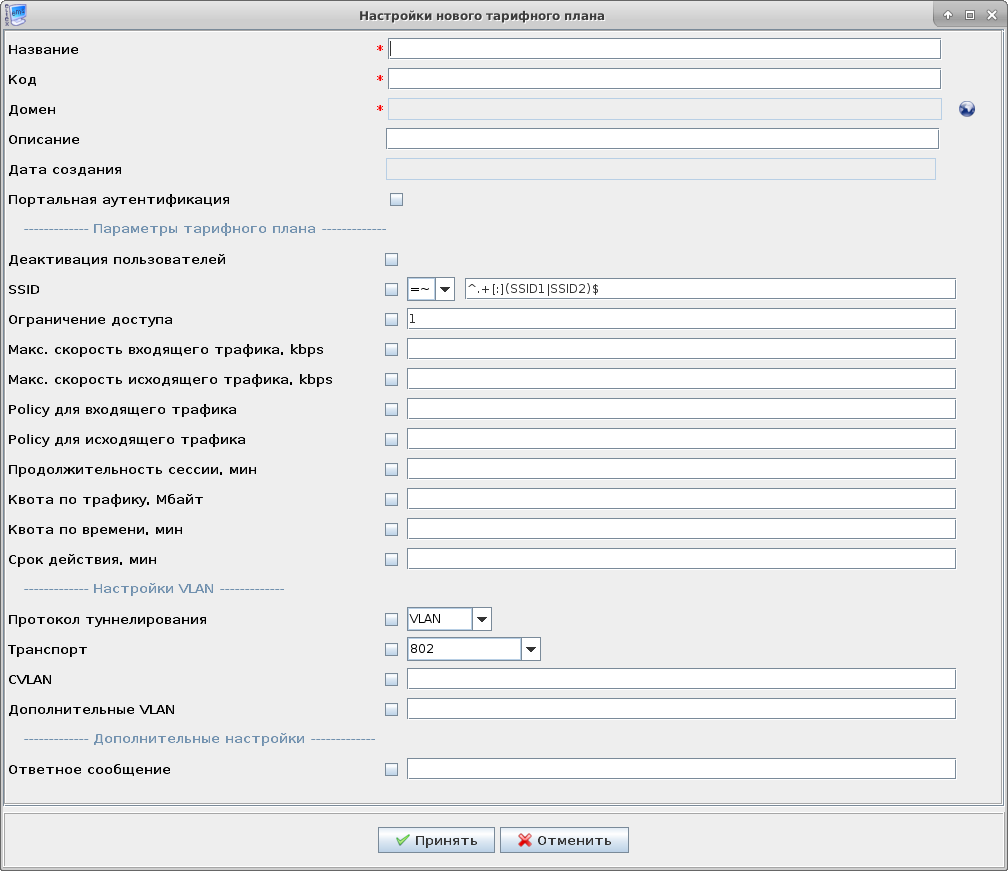Click the Домен field
Image resolution: width=1008 pixels, height=871 pixels.
tap(665, 109)
